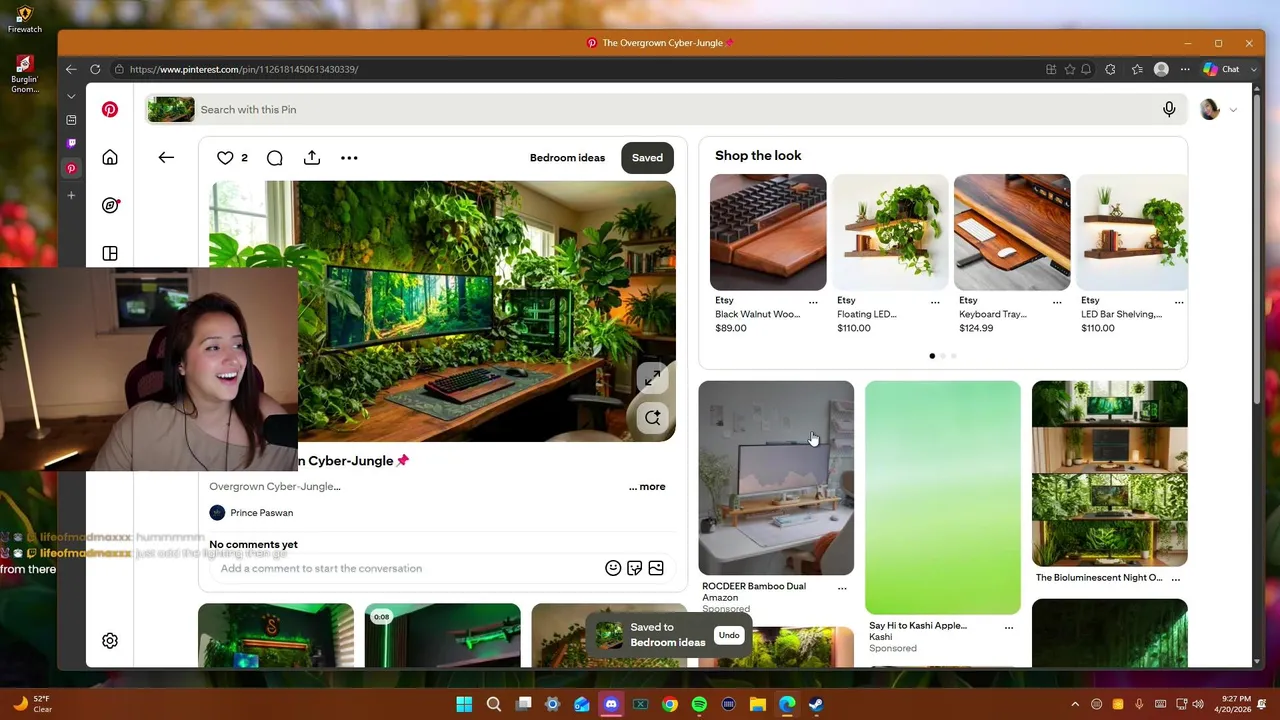This screenshot has width=1280, height=720.
Task: Open the browser profile avatar
Action: pos(1161,69)
